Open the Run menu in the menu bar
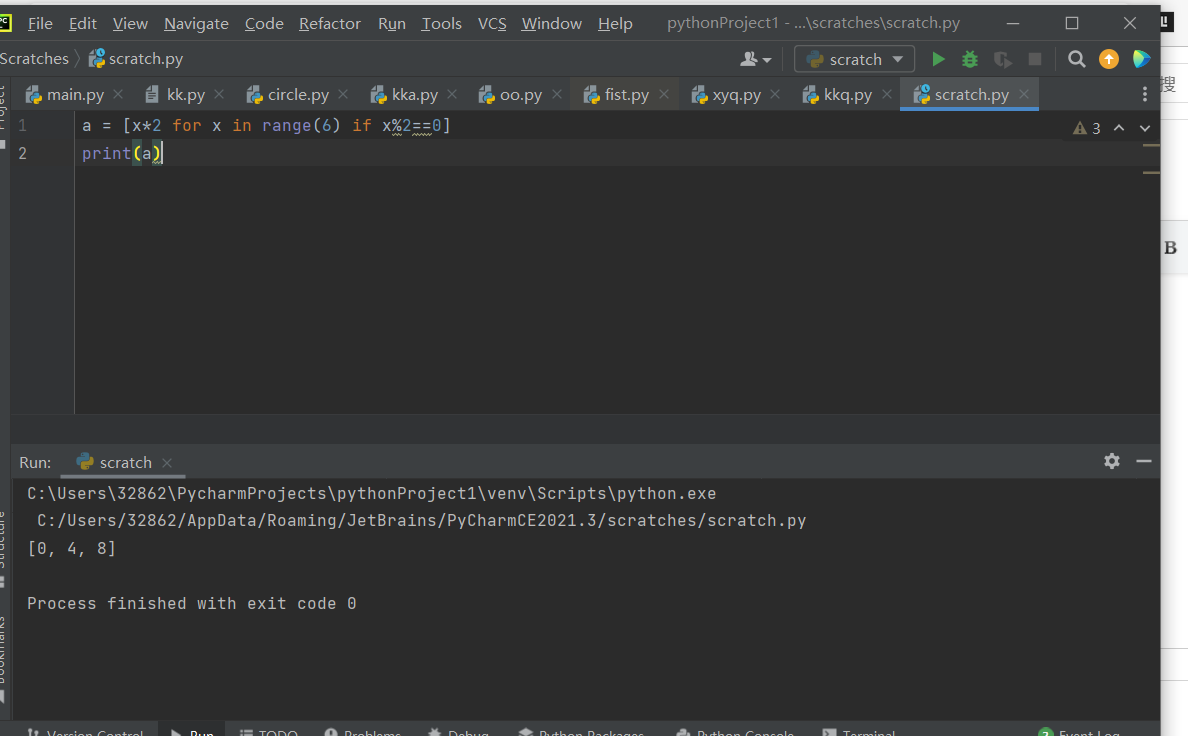The width and height of the screenshot is (1188, 736). click(x=392, y=23)
